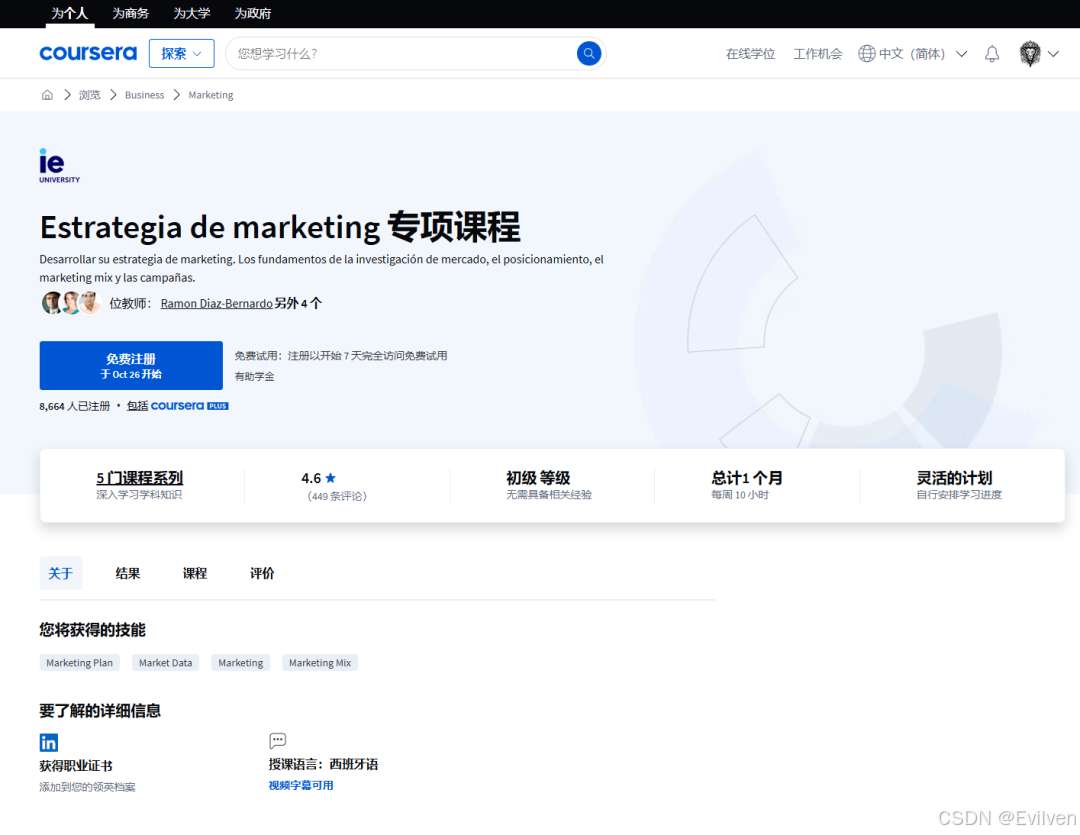This screenshot has width=1080, height=835.
Task: Click the (449 条评论) reviews text
Action: click(337, 496)
